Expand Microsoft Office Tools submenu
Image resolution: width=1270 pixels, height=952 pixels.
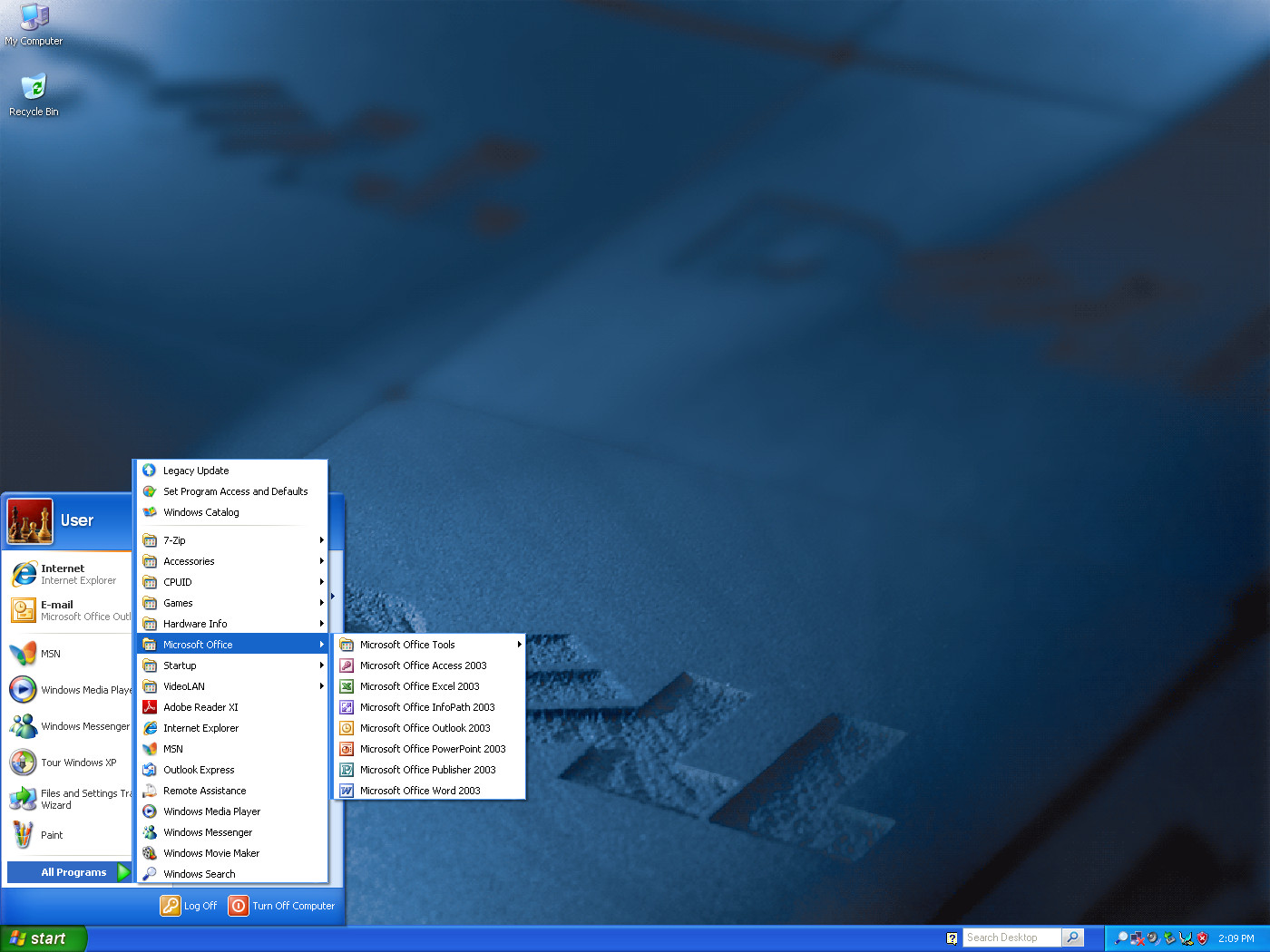(x=428, y=645)
